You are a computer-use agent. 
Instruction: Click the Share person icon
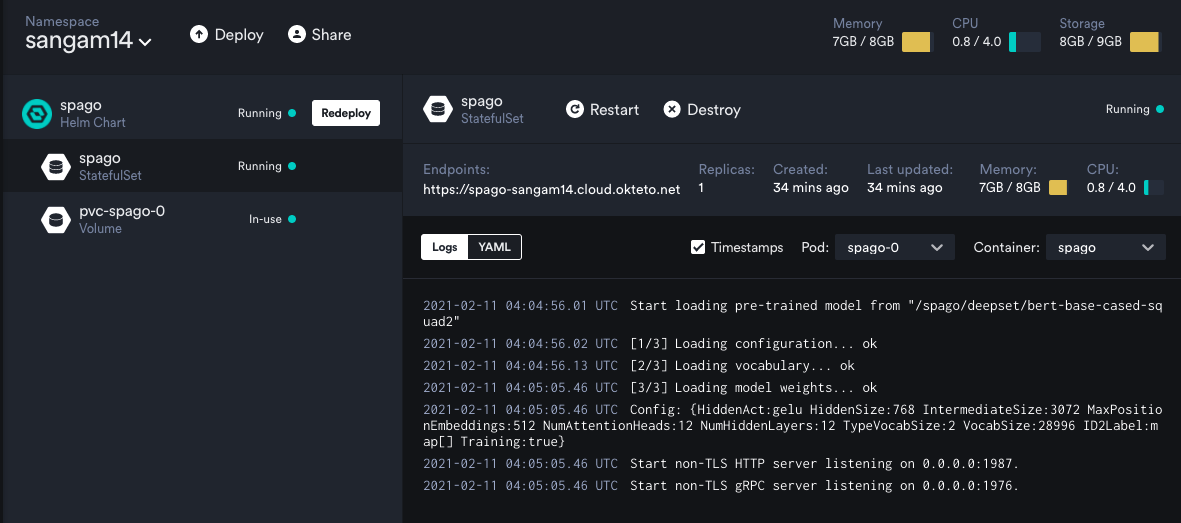coord(297,35)
